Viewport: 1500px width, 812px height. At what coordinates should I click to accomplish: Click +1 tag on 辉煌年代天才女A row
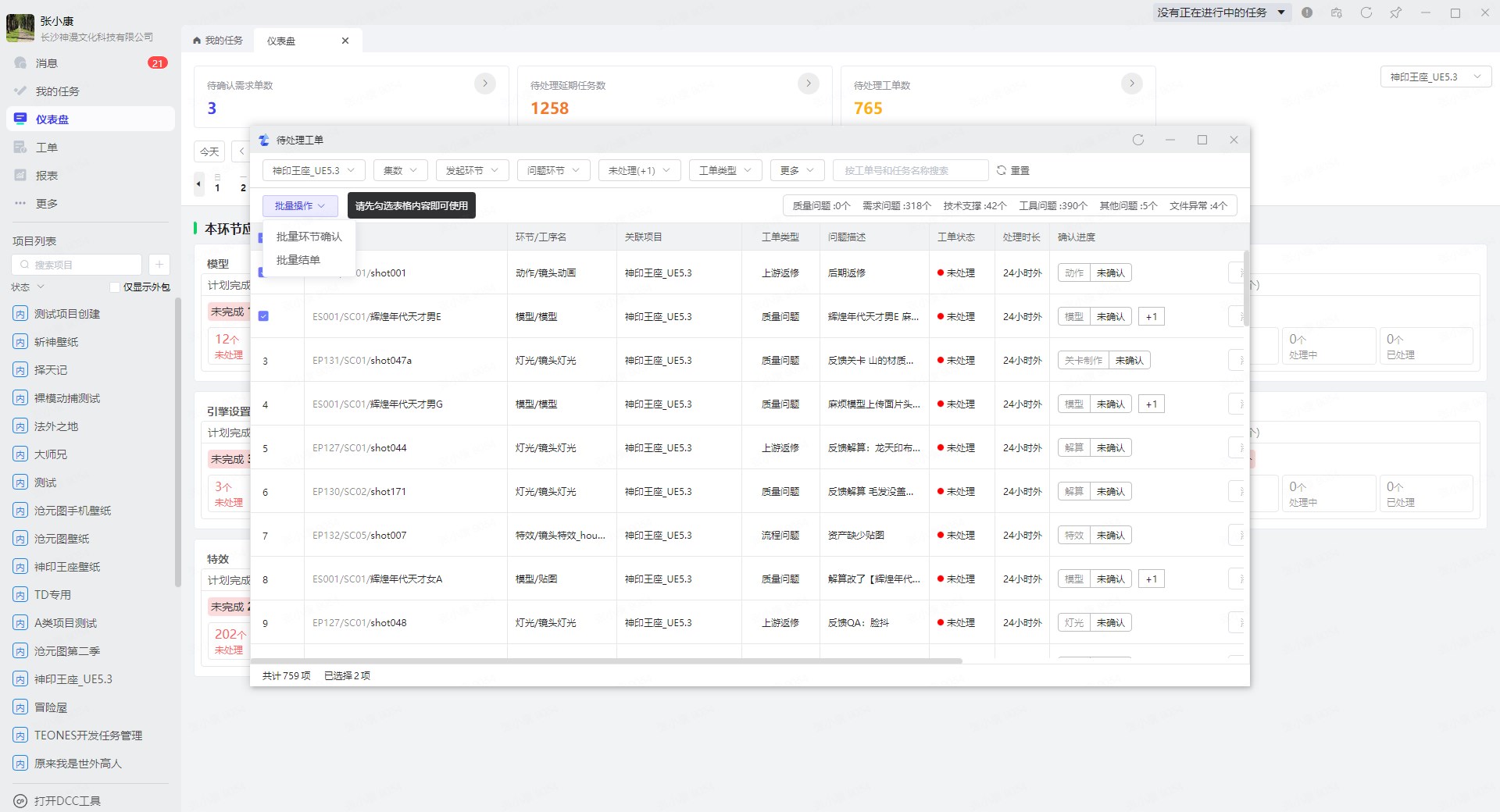point(1152,579)
